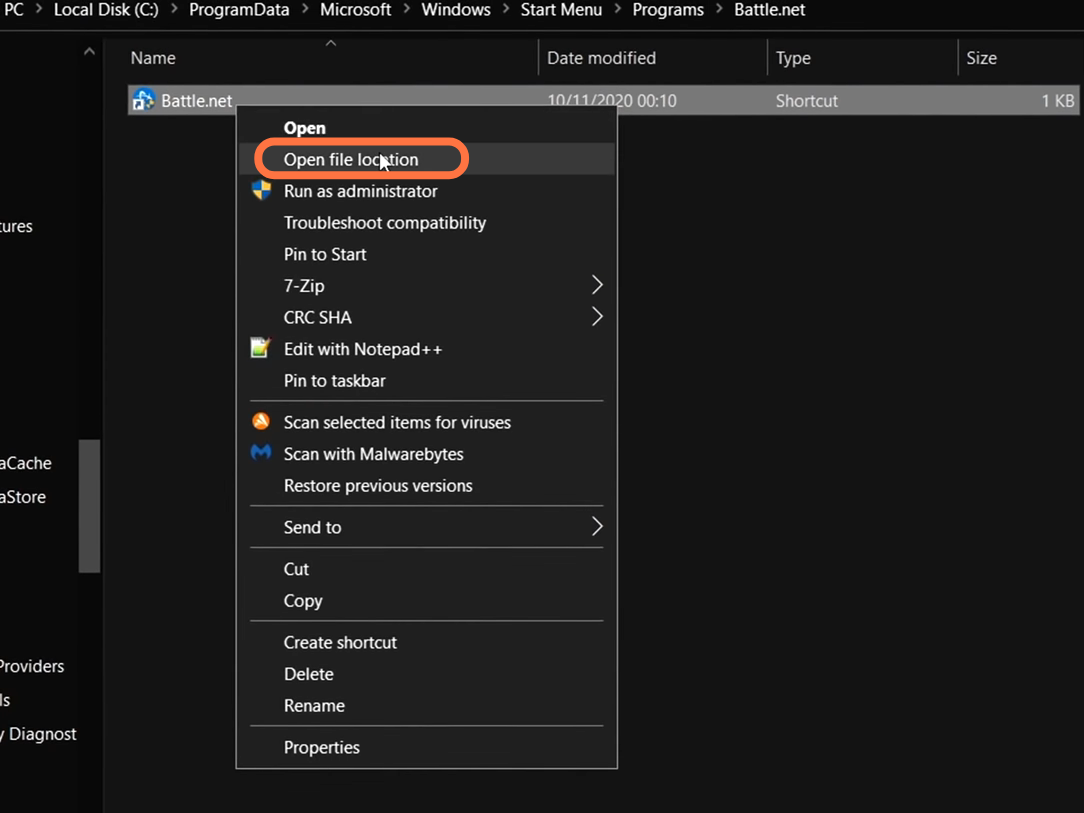Viewport: 1084px width, 813px height.
Task: Click the Battle.net shortcut icon
Action: tap(143, 100)
